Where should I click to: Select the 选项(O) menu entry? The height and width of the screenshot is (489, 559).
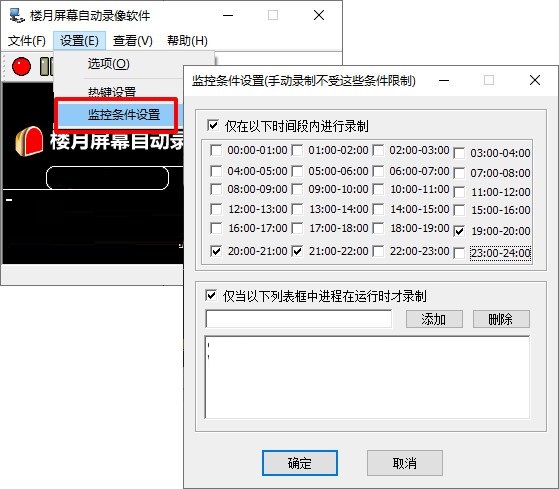coord(108,64)
